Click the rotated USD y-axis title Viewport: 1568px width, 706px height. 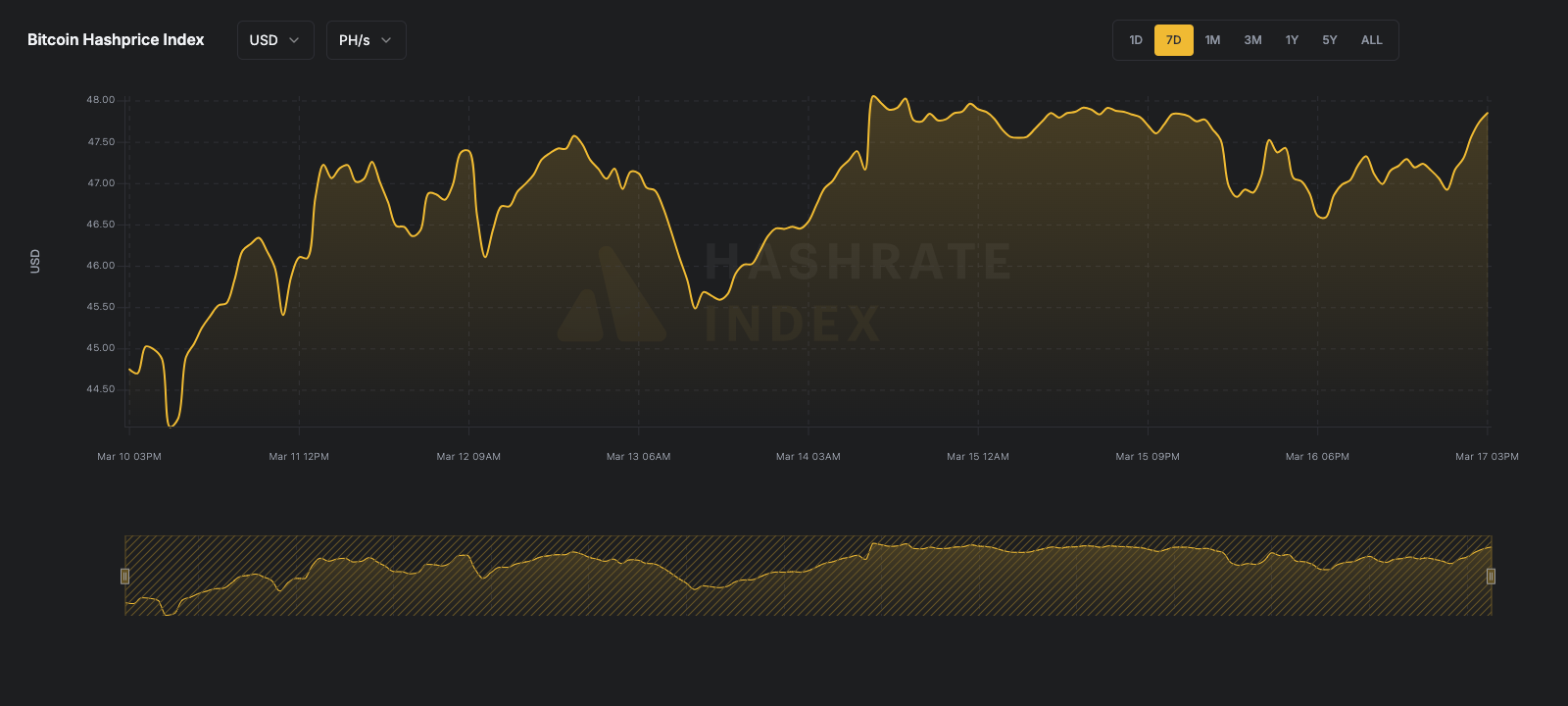(x=35, y=261)
